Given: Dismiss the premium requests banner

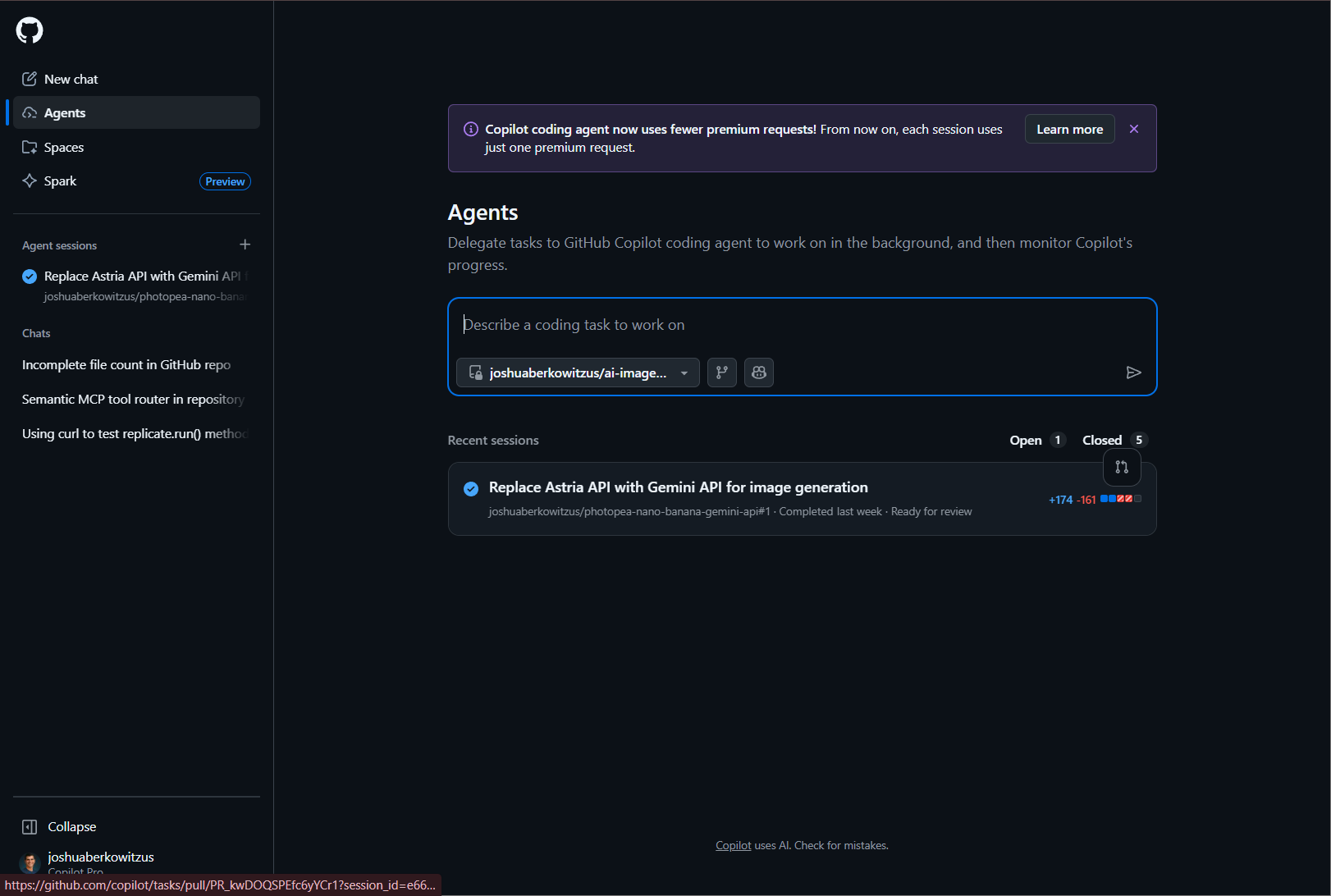Looking at the screenshot, I should (x=1133, y=130).
